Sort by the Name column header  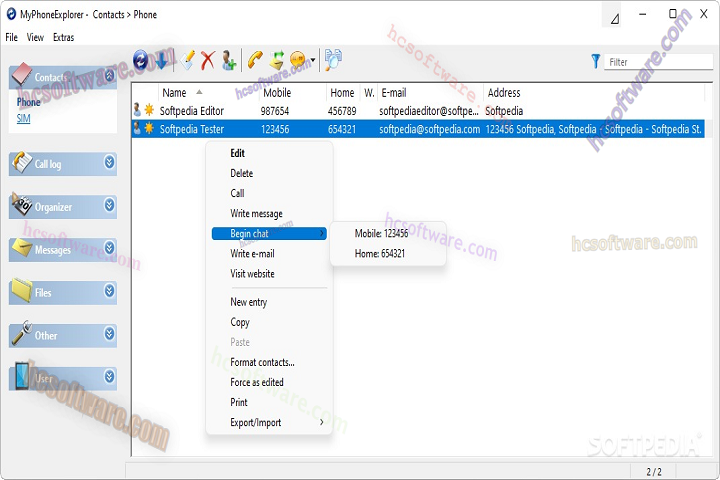coord(209,93)
